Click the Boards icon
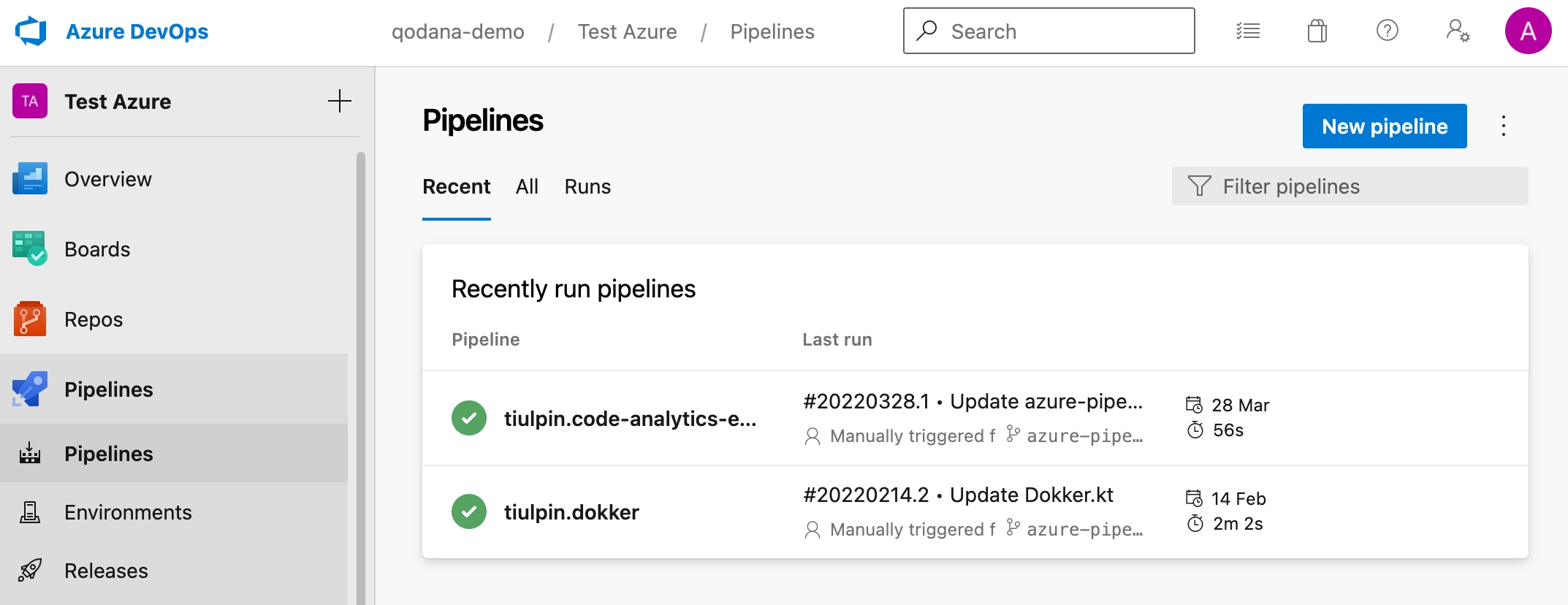 tap(30, 248)
